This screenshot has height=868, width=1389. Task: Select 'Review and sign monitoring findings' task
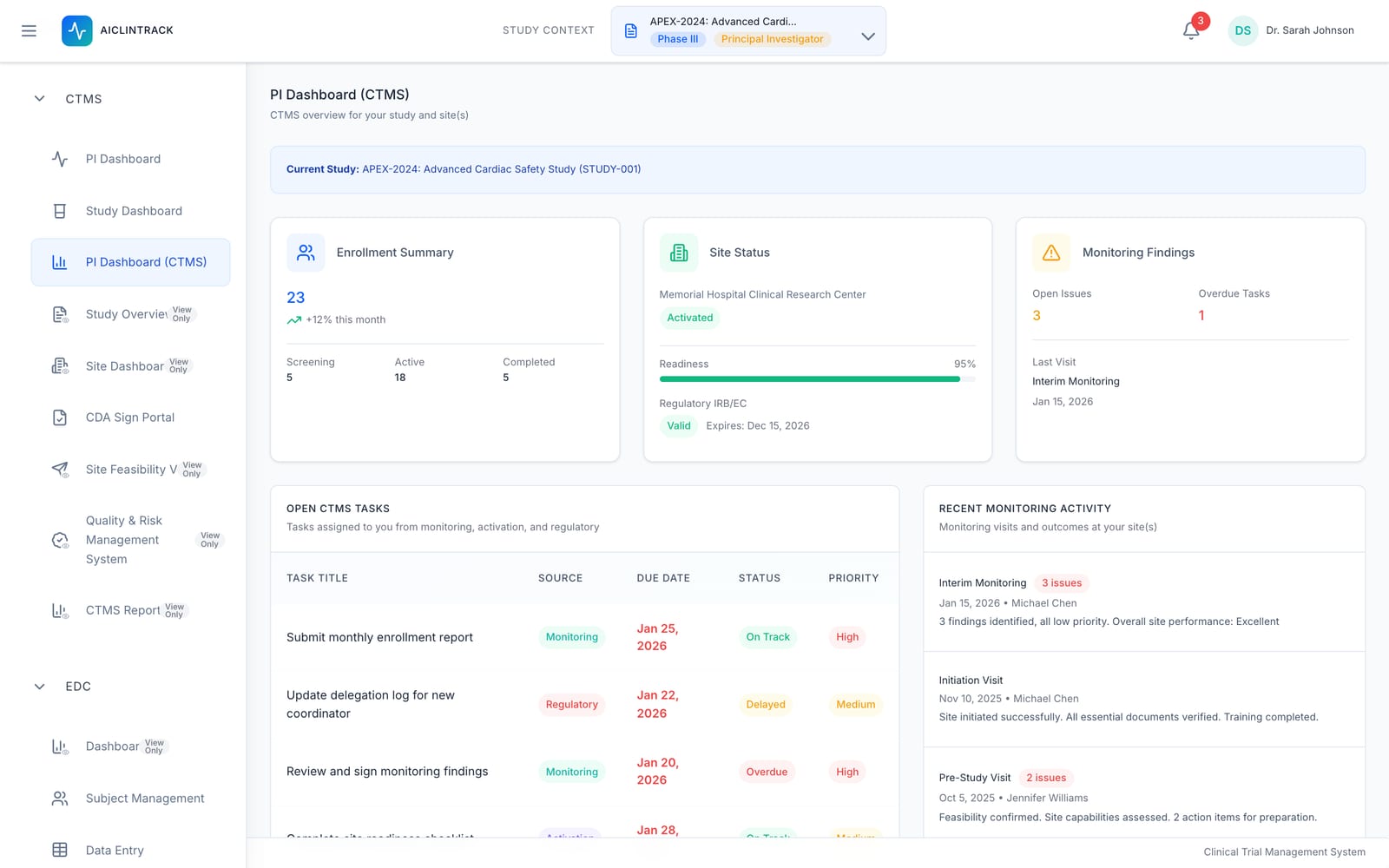387,772
